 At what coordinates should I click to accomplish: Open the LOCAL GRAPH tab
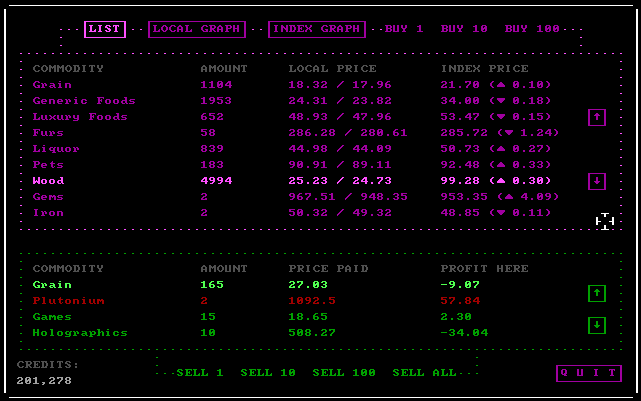196,29
